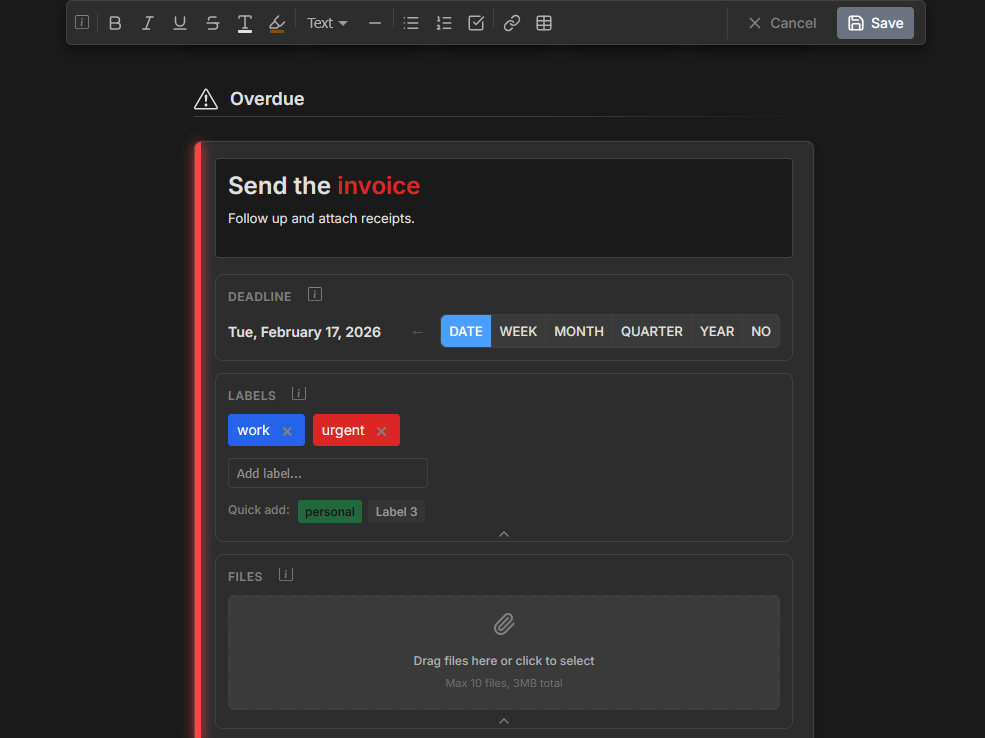Click the highlight color swatch
Image resolution: width=985 pixels, height=738 pixels.
pos(277,22)
